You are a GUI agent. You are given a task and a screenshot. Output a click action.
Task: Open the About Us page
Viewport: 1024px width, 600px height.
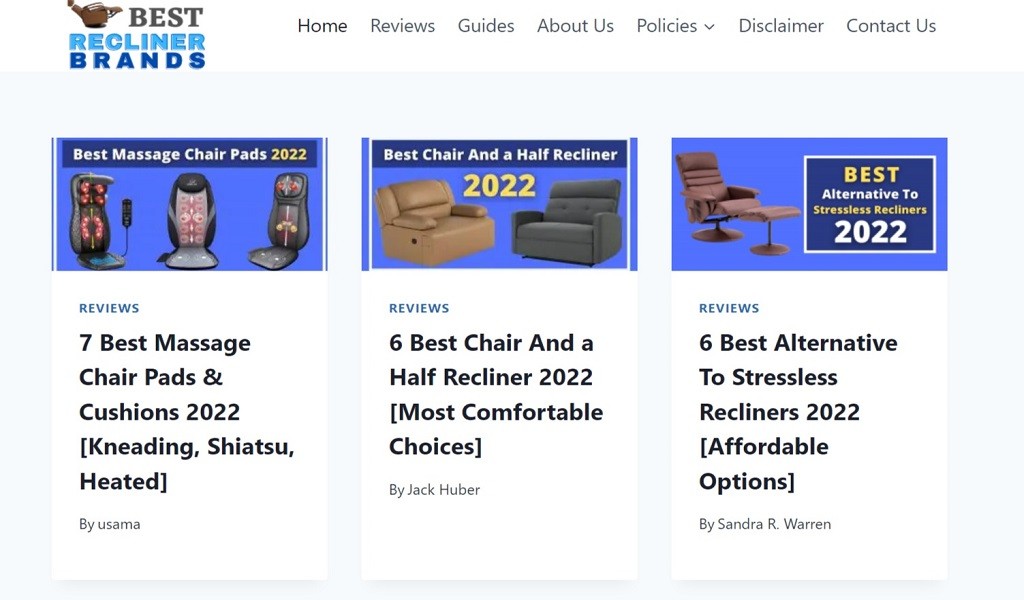click(x=575, y=26)
